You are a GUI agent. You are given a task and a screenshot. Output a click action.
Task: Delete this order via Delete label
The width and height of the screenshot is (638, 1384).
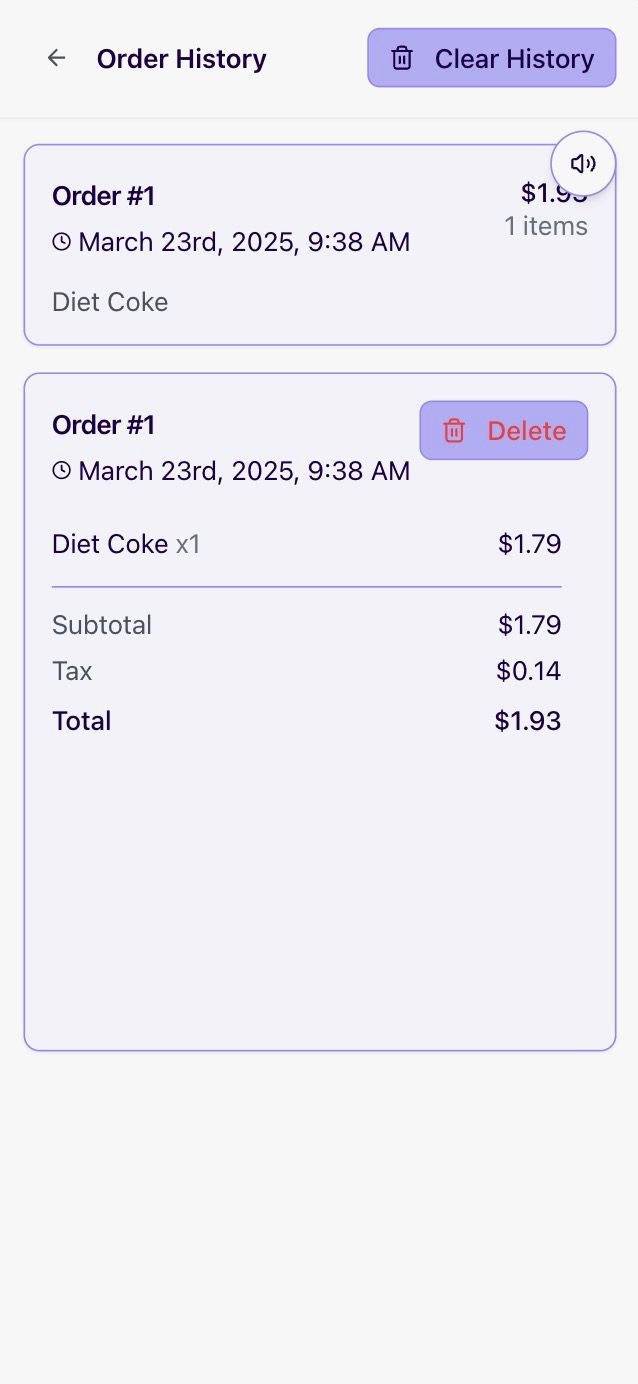pos(527,430)
